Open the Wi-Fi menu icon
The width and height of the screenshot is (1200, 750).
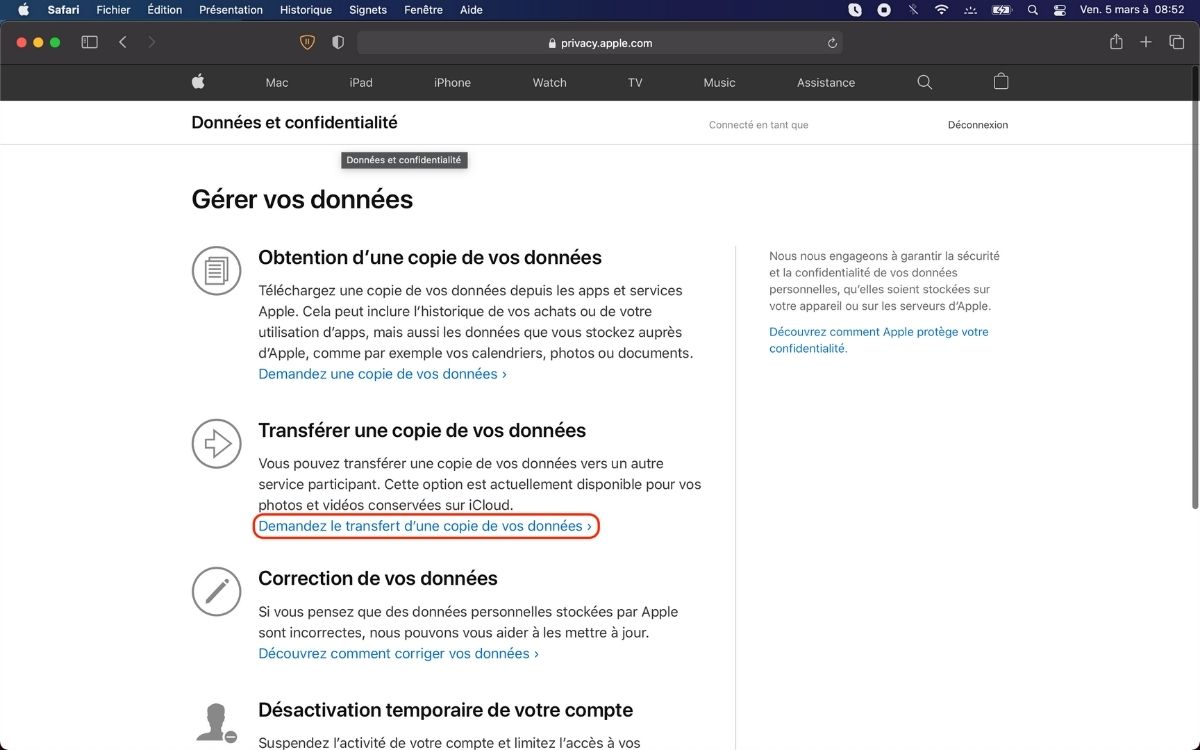(941, 10)
